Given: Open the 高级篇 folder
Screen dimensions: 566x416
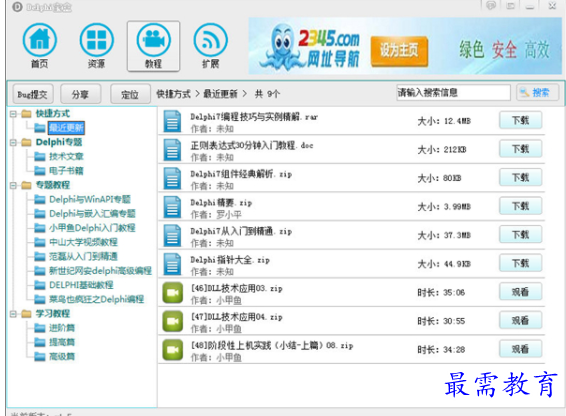Looking at the screenshot, I should 62,357.
